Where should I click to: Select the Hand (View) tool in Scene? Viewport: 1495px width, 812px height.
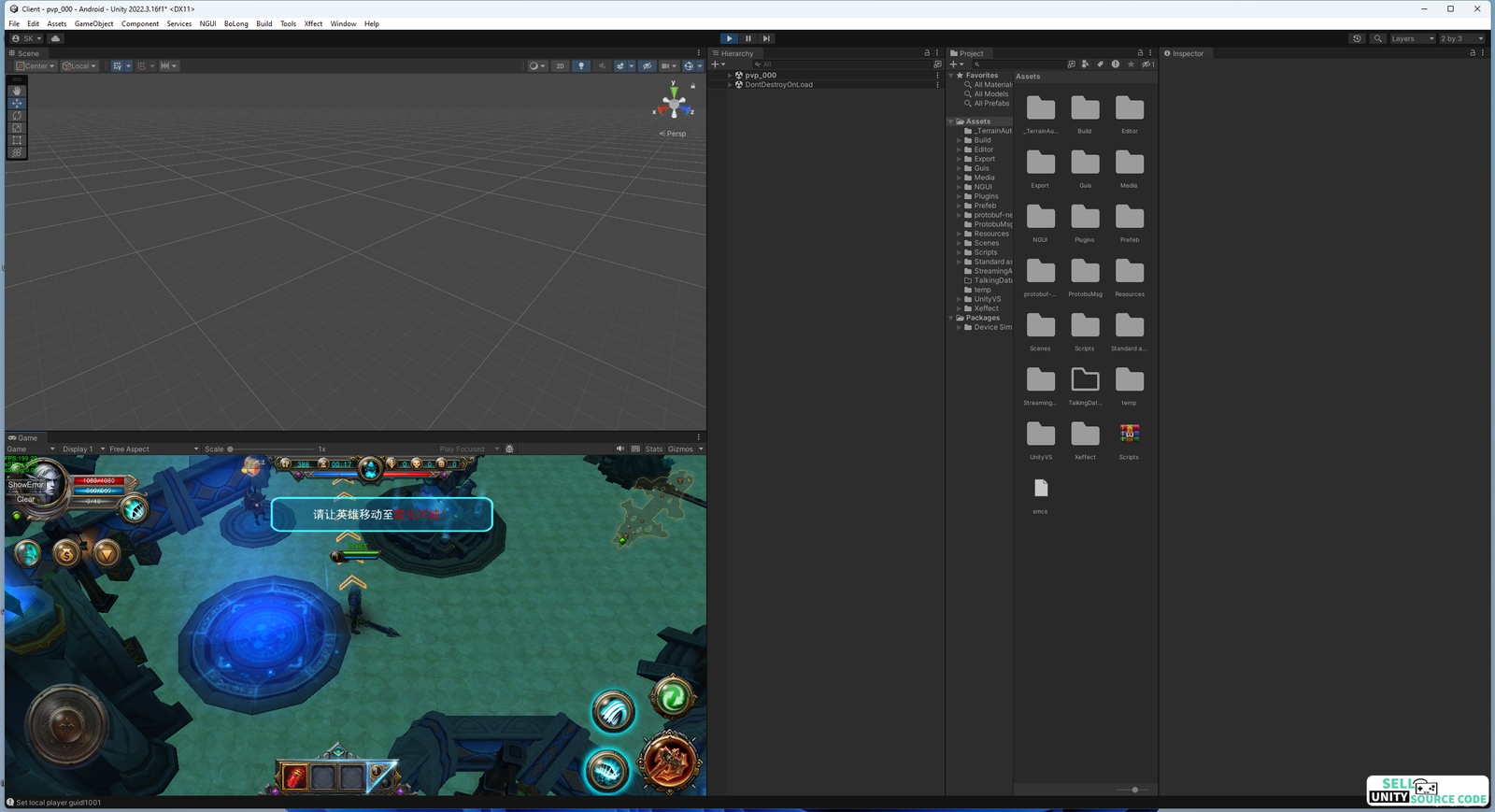(x=17, y=91)
